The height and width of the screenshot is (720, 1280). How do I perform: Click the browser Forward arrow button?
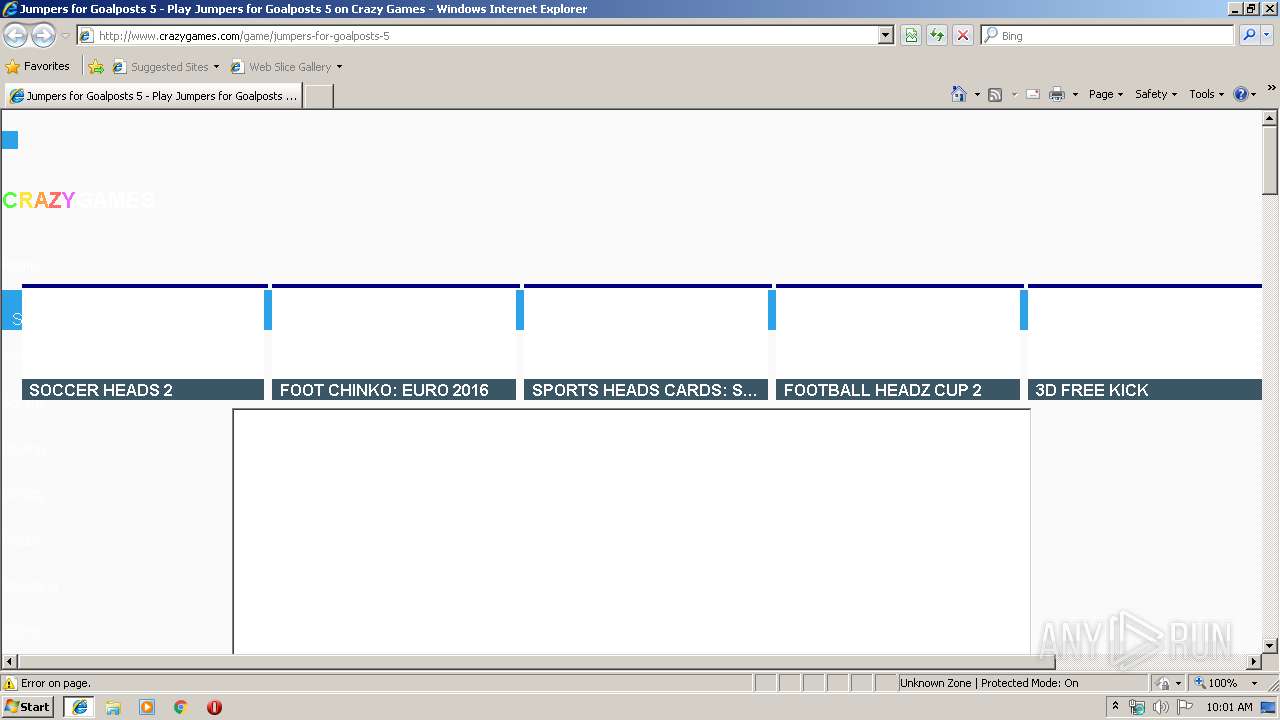[43, 36]
